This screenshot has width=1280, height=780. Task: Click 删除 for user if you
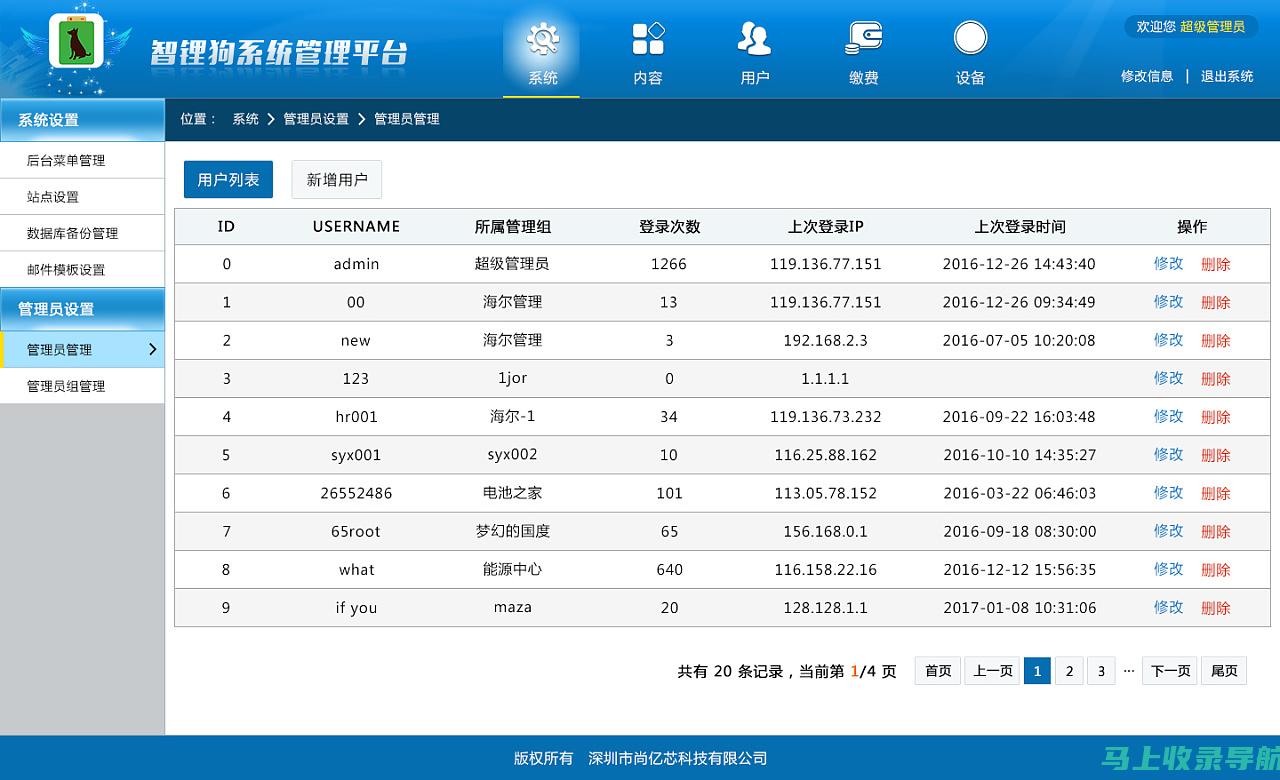1215,607
